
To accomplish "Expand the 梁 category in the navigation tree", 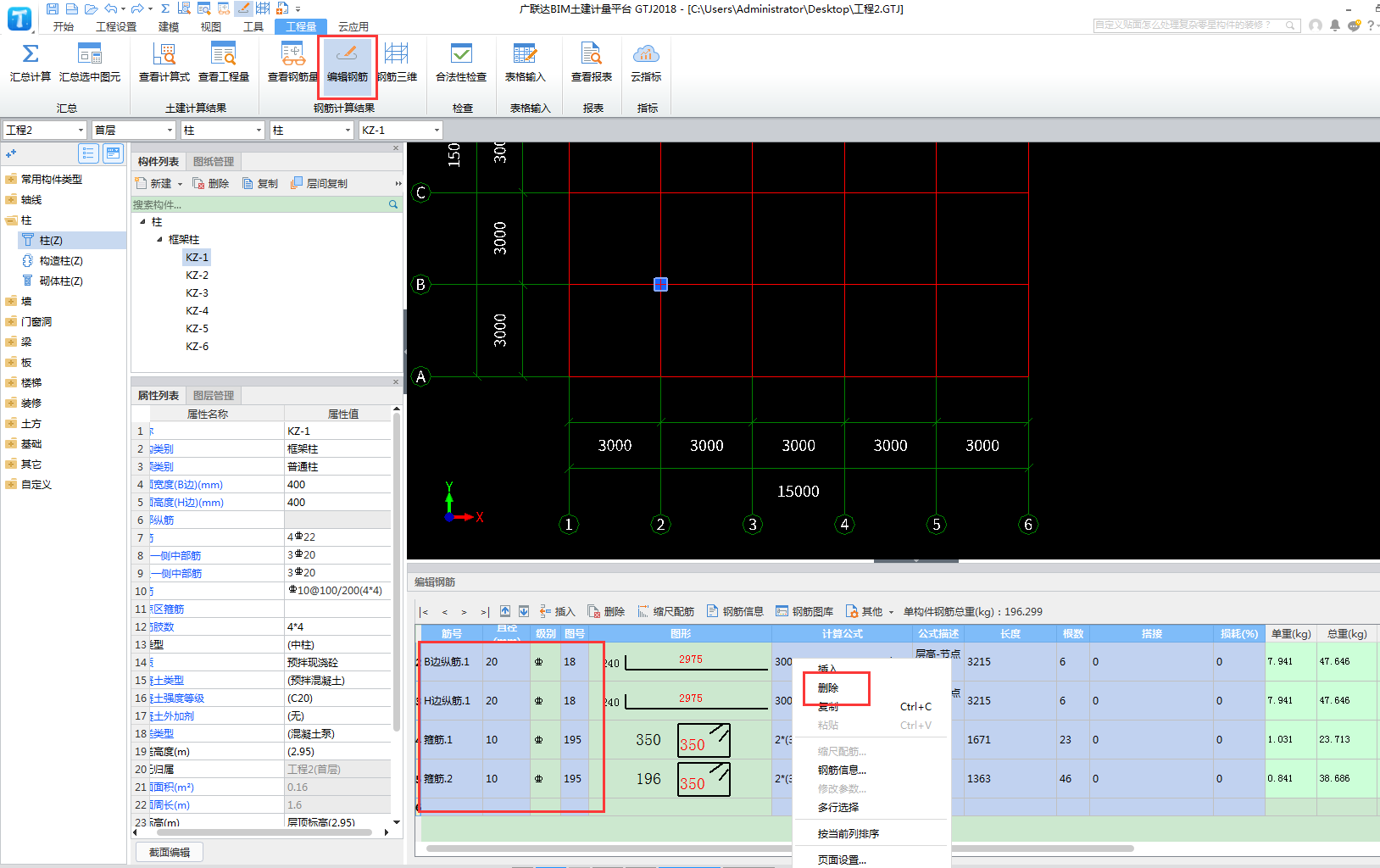I will 11,342.
